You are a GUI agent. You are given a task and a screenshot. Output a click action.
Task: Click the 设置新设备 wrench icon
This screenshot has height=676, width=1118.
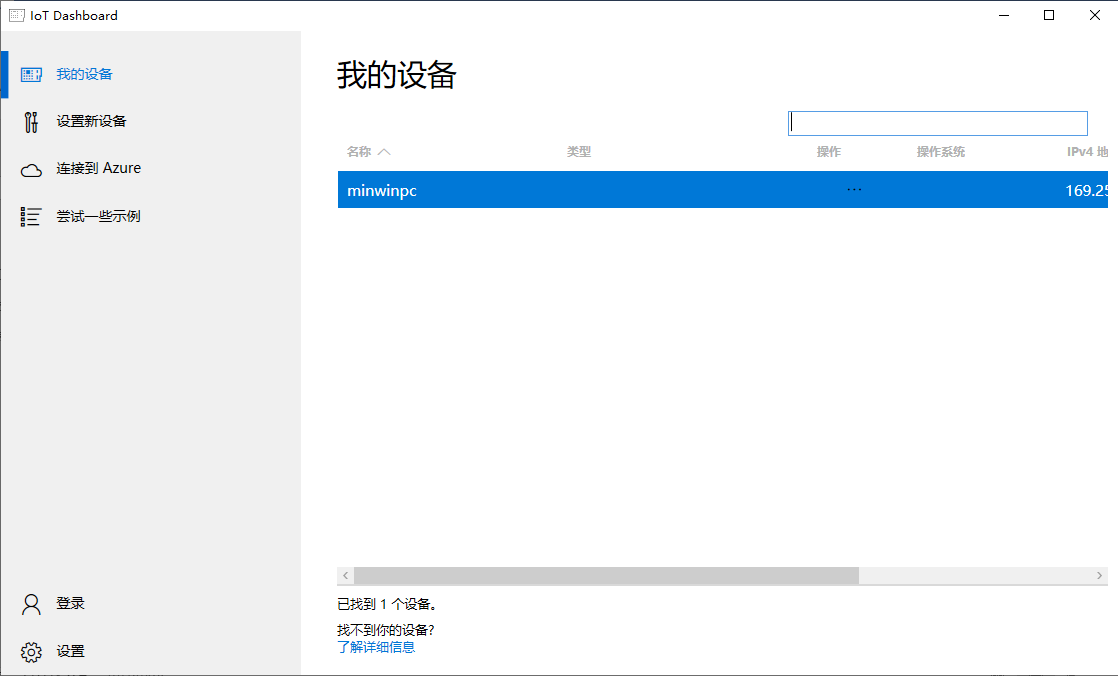[x=30, y=120]
